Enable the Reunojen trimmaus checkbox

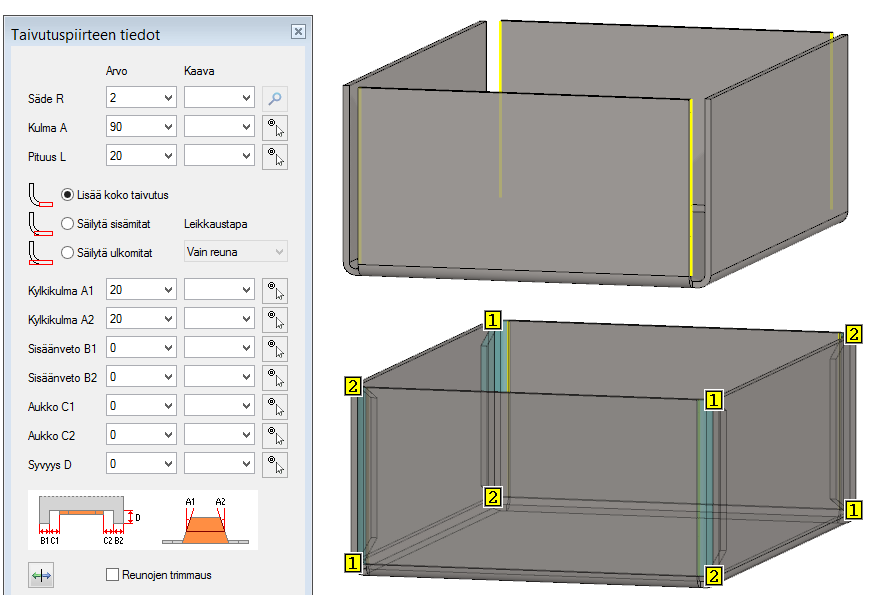[113, 575]
